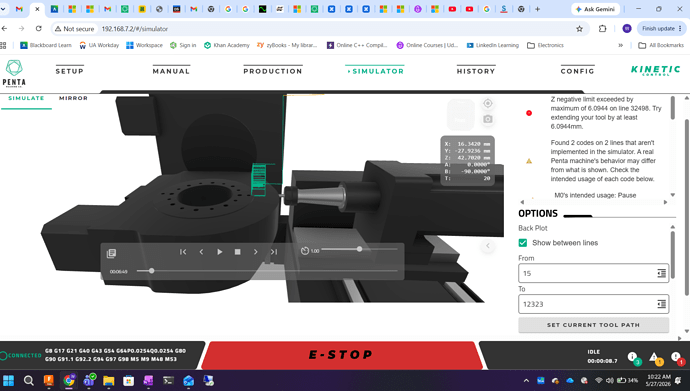Image resolution: width=690 pixels, height=391 pixels.
Task: Jump to the start of simulation
Action: tap(183, 252)
